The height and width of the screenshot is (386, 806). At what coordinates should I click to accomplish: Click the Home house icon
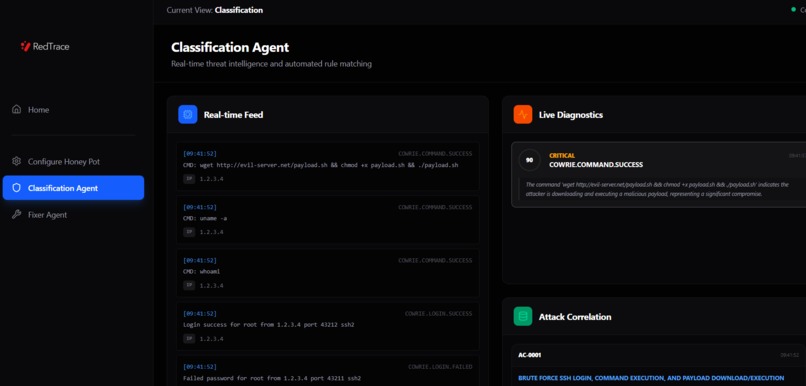point(16,109)
